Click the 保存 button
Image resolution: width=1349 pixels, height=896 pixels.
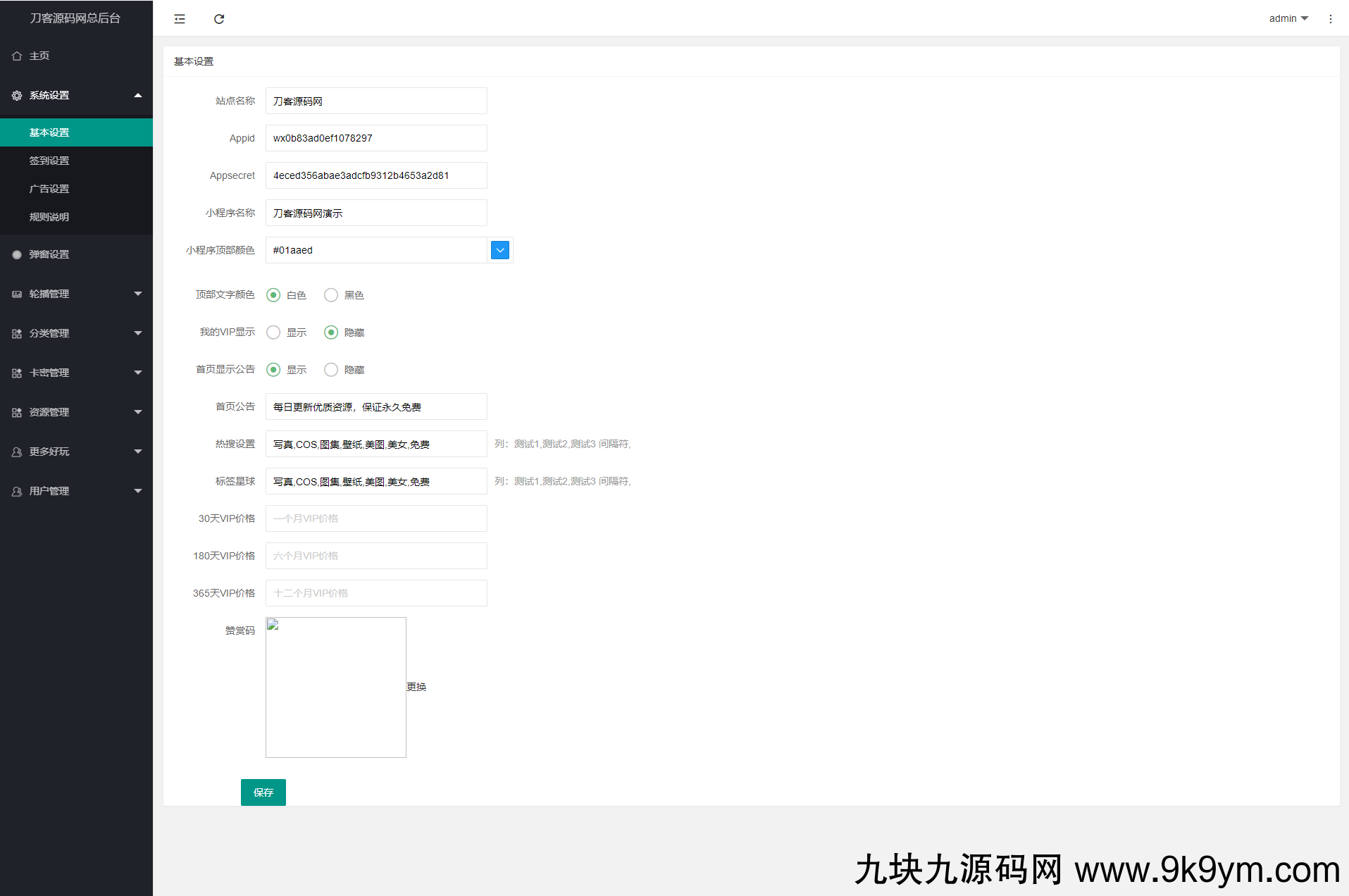coord(263,792)
